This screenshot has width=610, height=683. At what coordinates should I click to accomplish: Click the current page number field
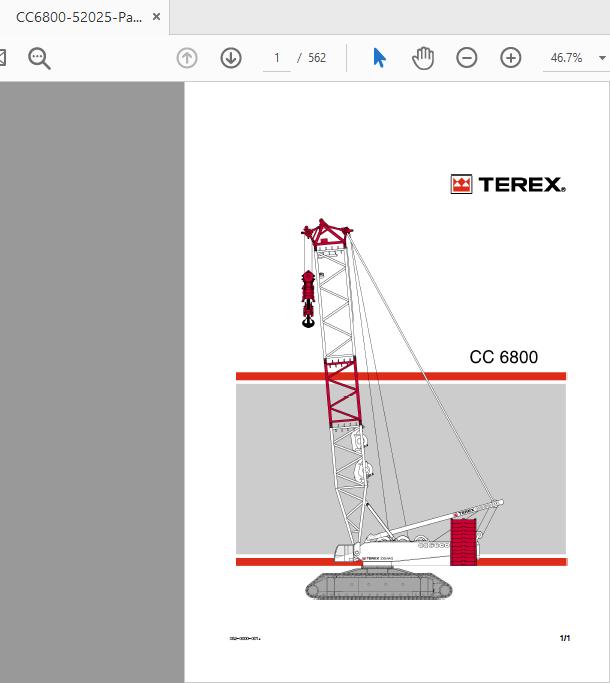(x=277, y=58)
